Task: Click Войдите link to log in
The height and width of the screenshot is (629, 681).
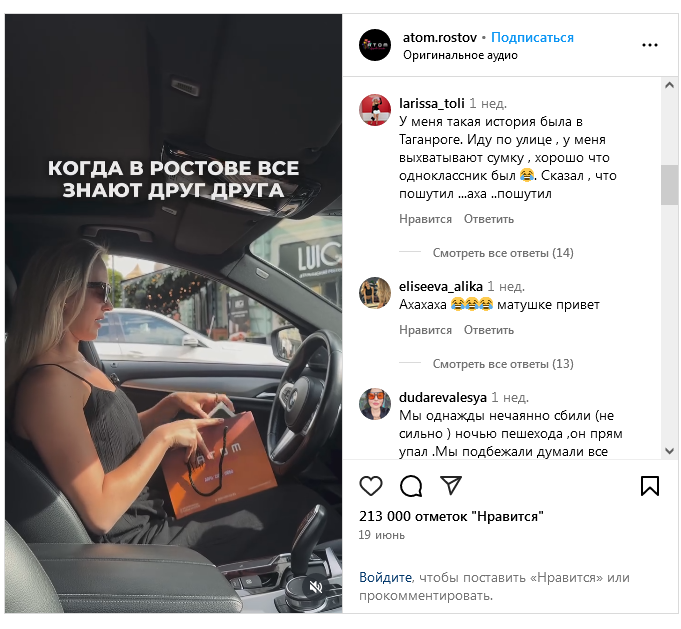Action: pos(385,577)
